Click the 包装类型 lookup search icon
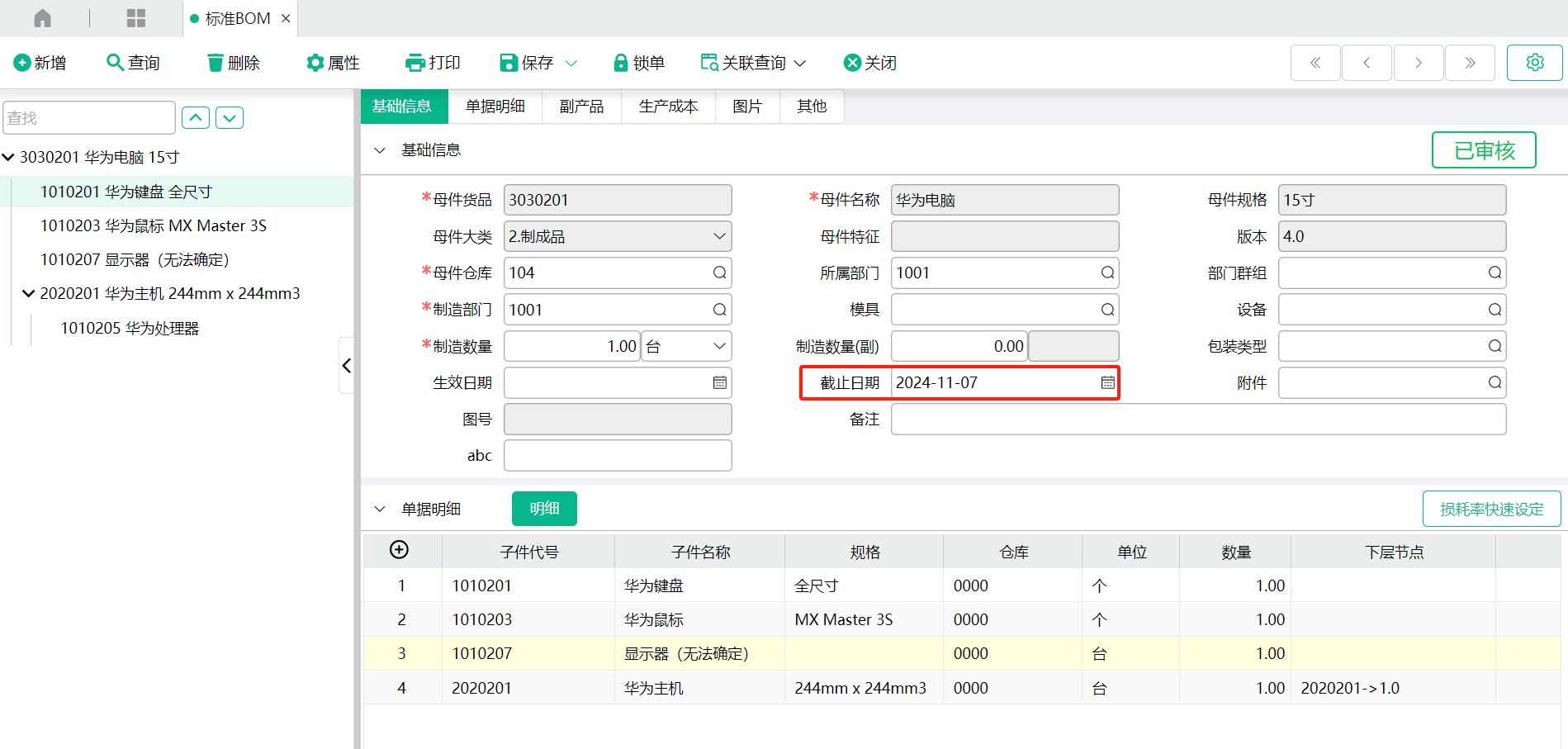 coord(1495,346)
